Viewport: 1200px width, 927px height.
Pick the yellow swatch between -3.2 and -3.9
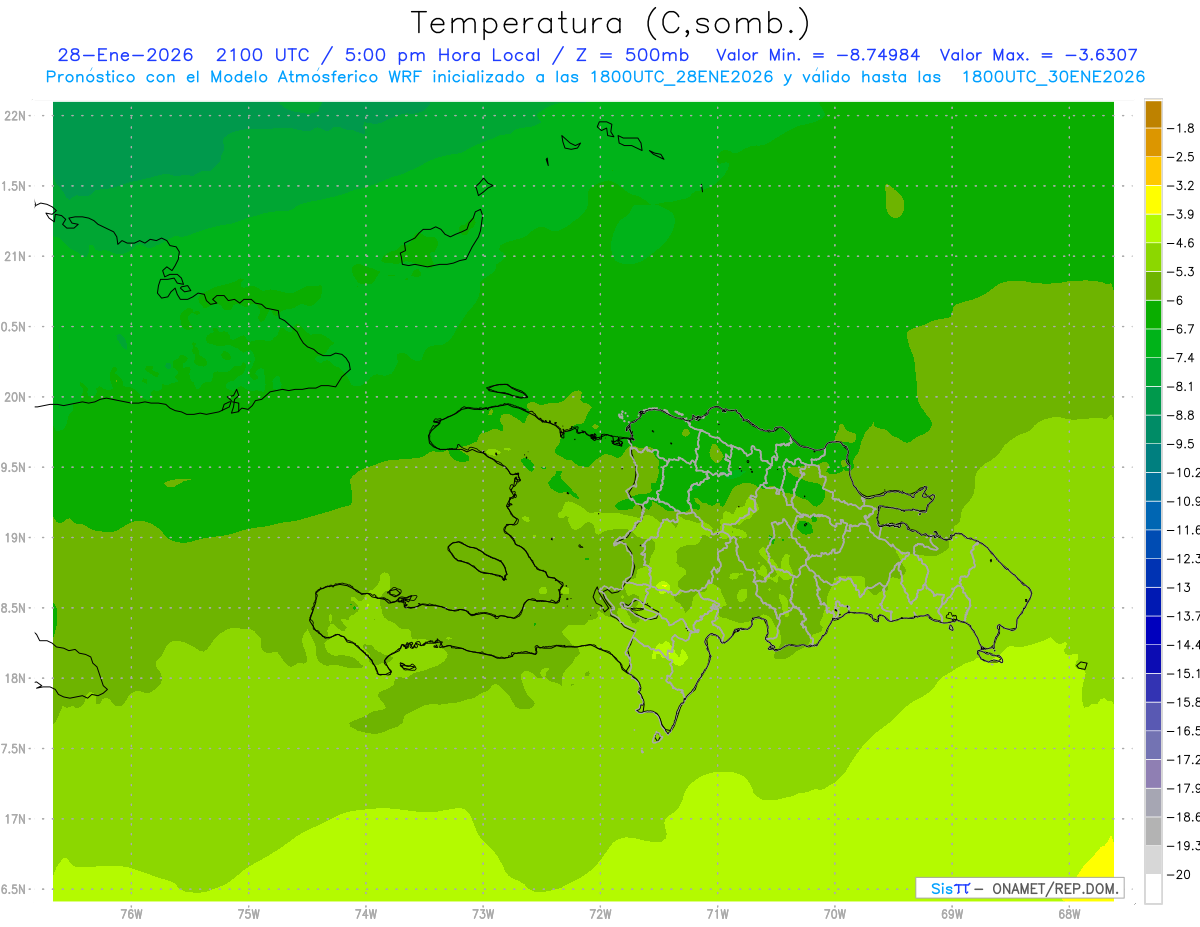1153,200
